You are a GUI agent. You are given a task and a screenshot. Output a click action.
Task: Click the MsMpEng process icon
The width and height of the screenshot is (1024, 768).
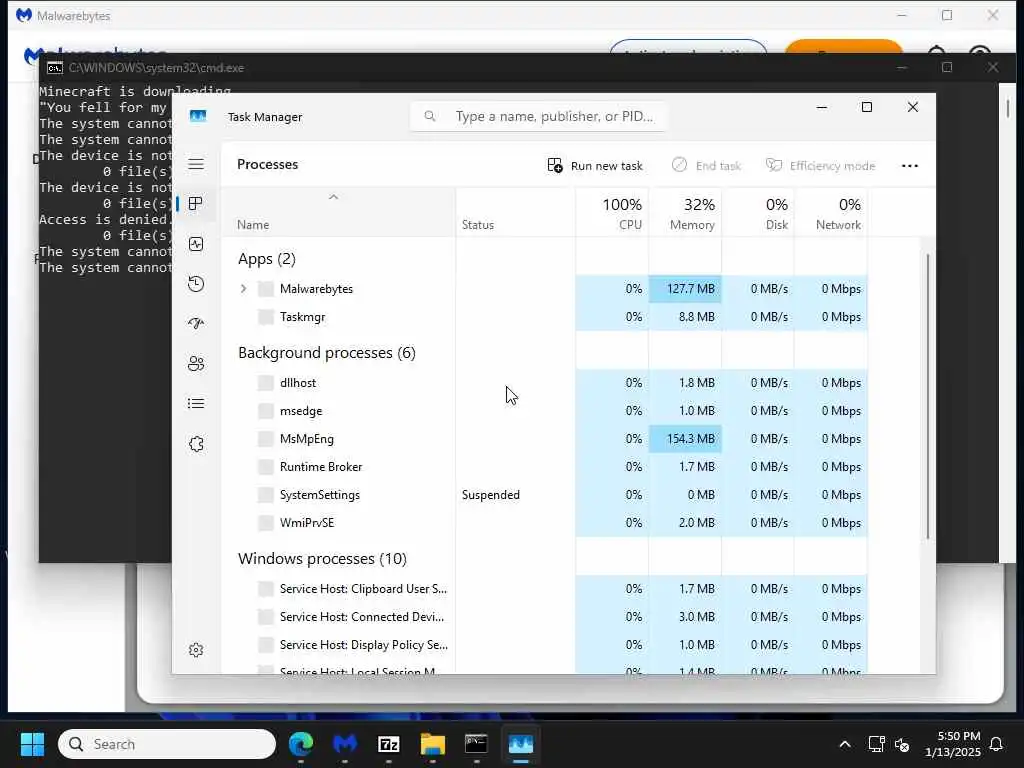tap(266, 439)
